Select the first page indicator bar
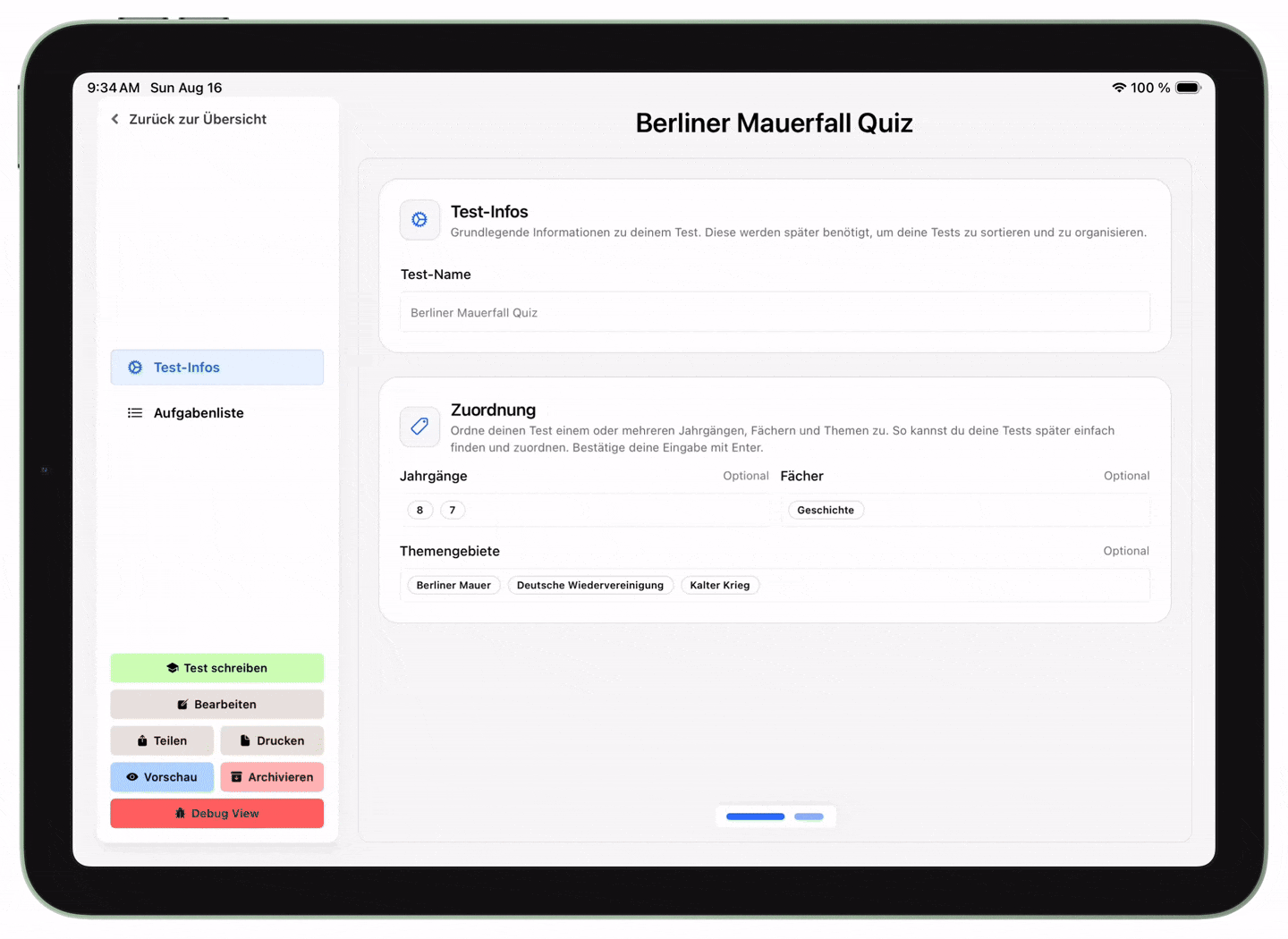 point(756,816)
